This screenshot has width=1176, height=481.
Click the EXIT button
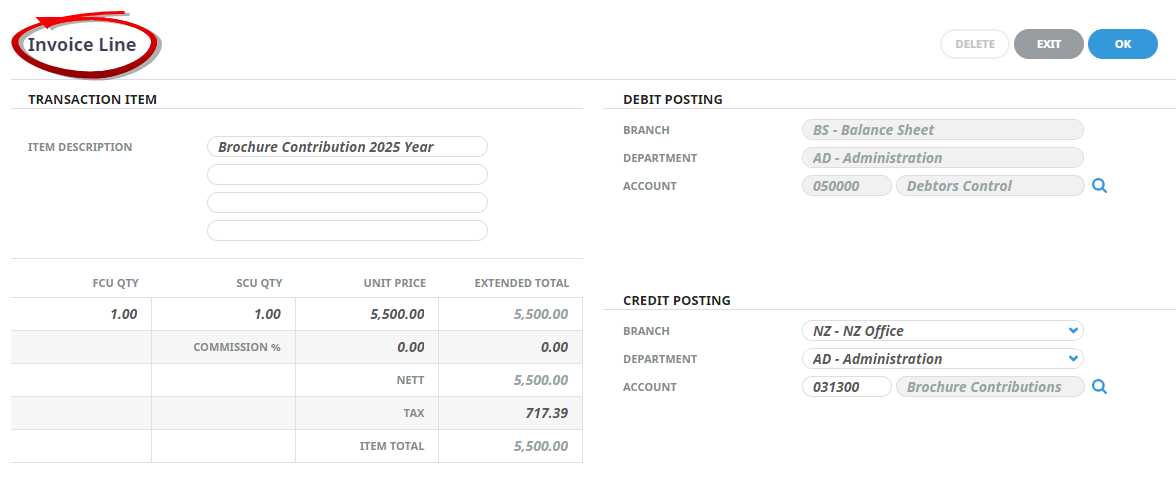[1048, 44]
